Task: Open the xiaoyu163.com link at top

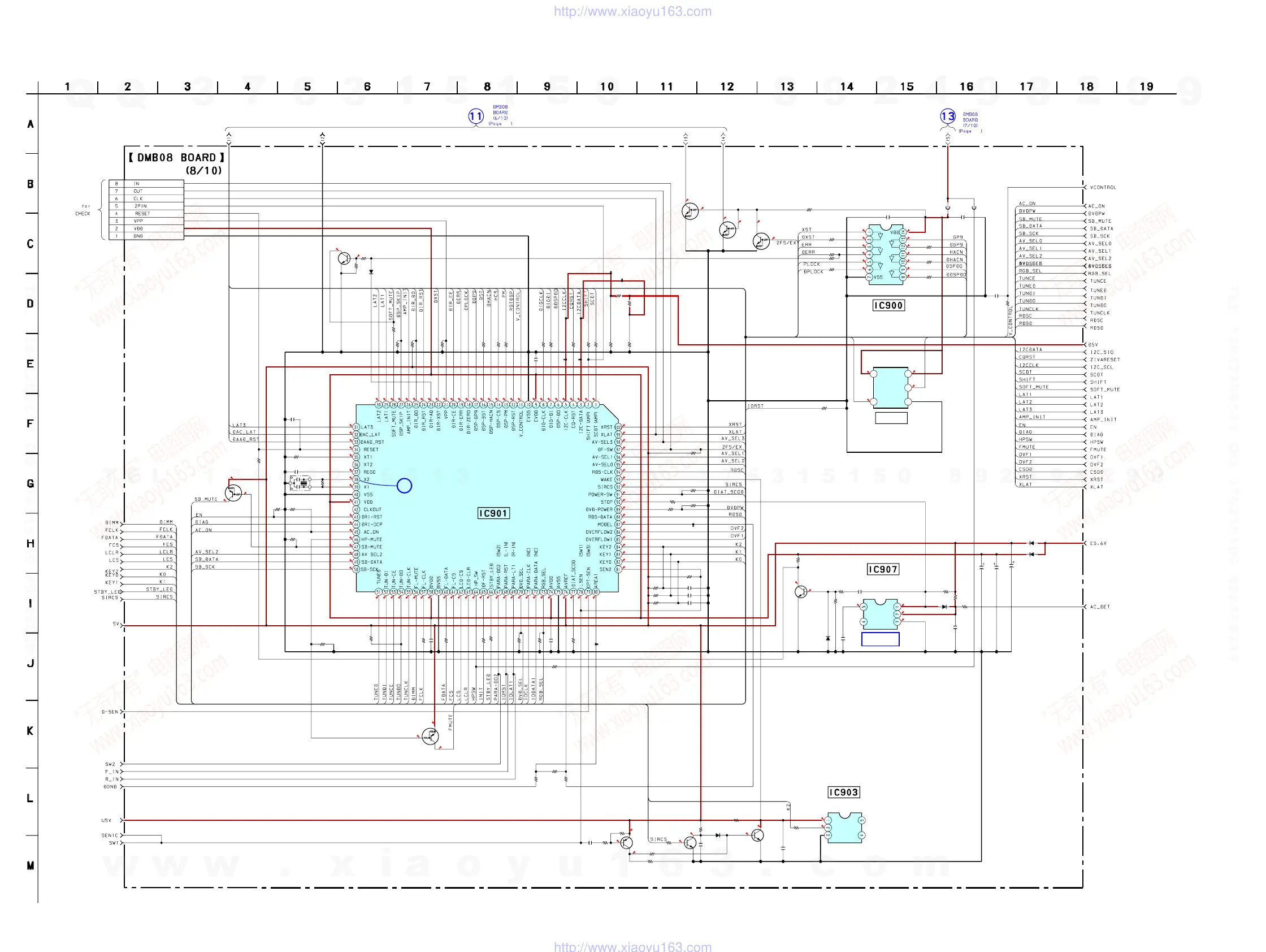Action: click(632, 11)
